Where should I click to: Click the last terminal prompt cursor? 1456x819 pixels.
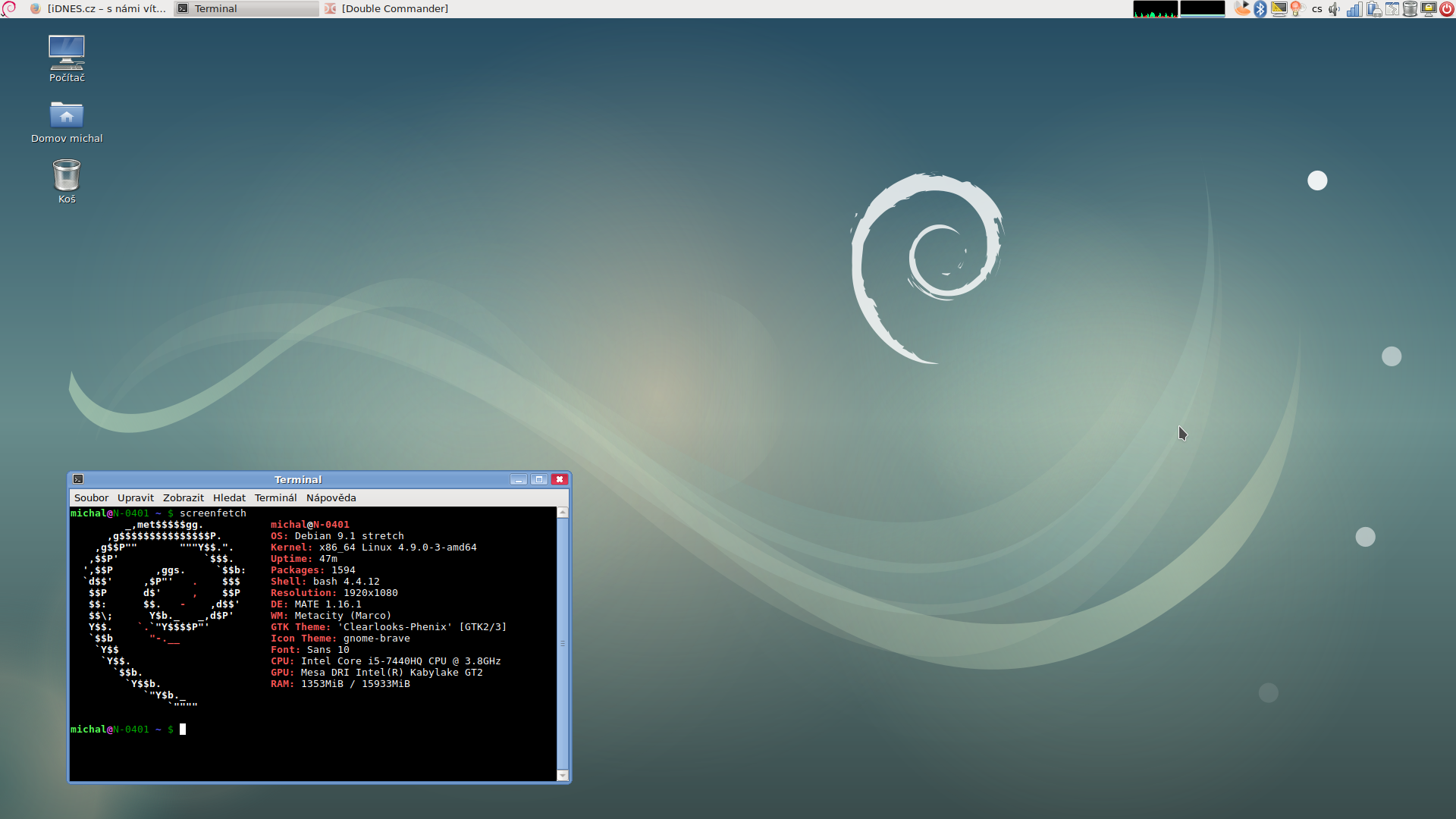point(183,730)
